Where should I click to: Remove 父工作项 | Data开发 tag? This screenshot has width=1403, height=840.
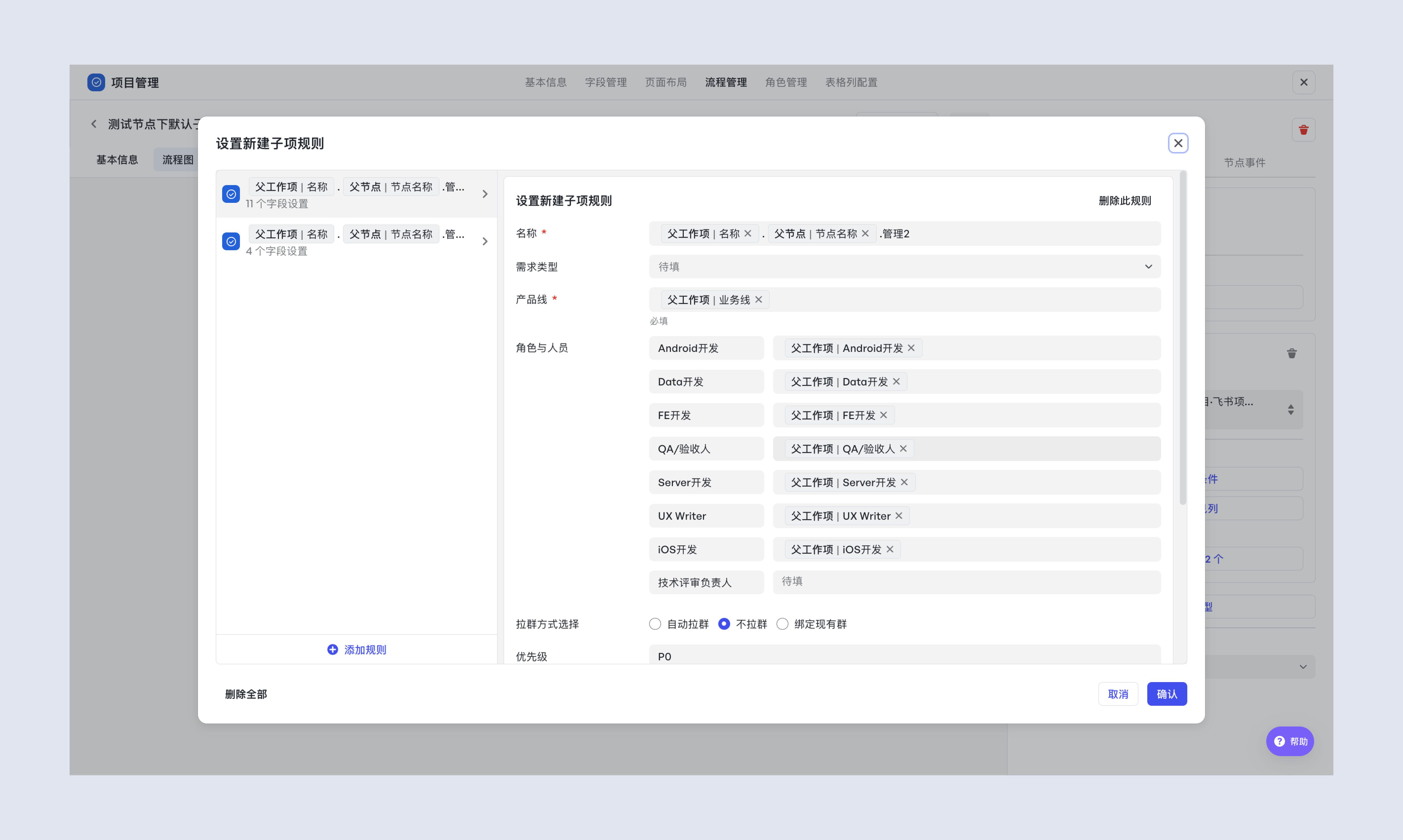click(x=896, y=382)
